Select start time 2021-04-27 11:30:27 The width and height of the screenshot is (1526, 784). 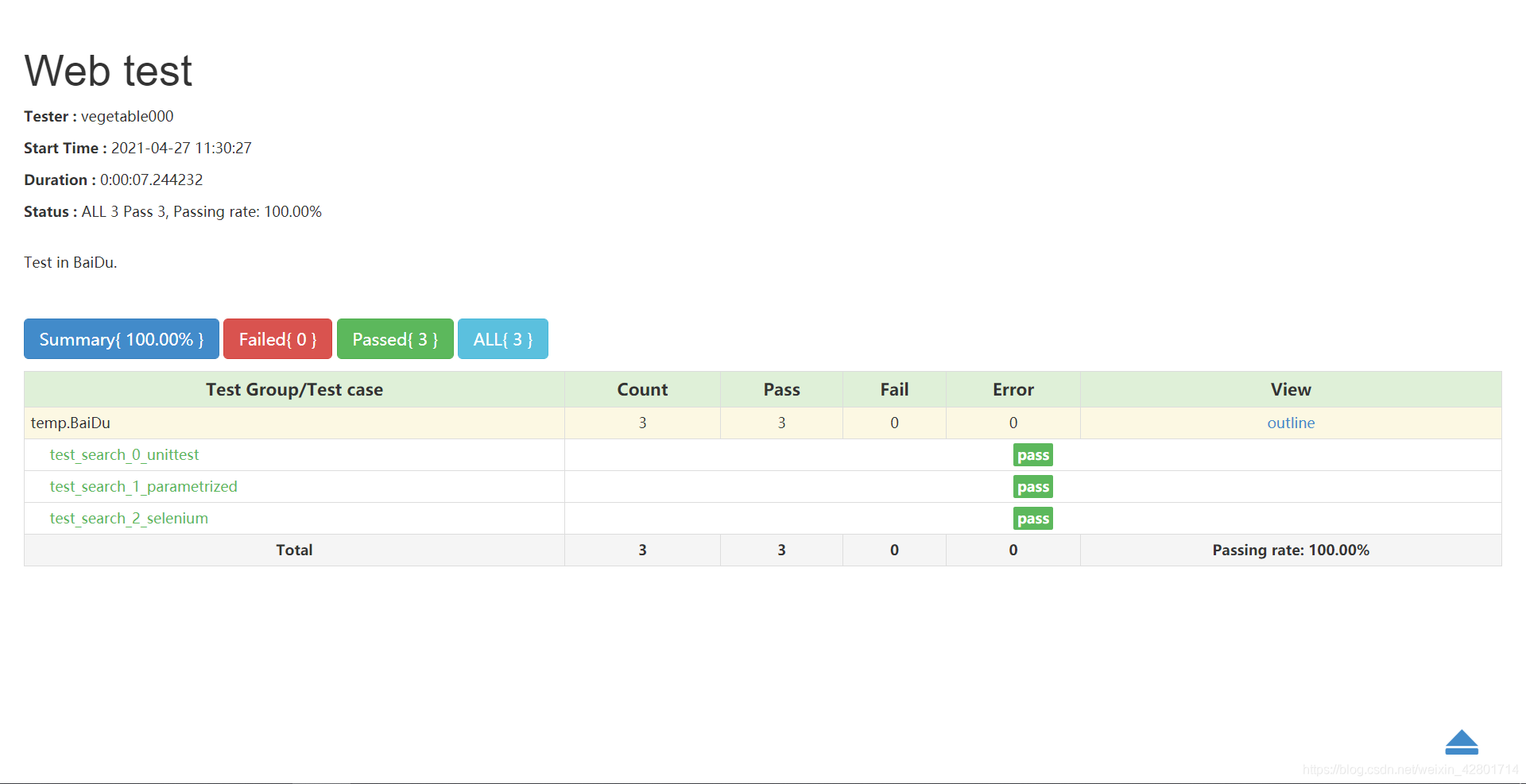pos(181,148)
